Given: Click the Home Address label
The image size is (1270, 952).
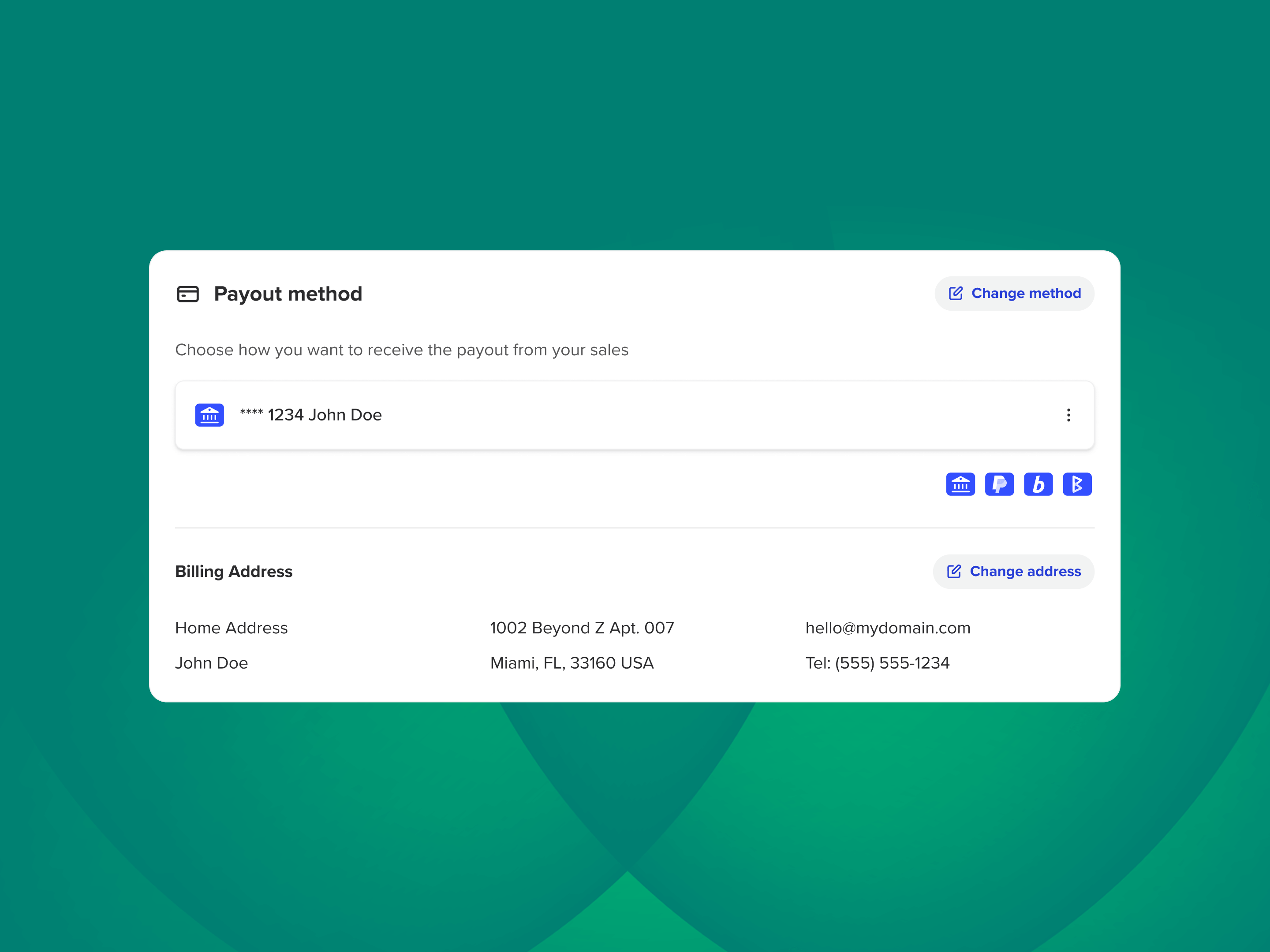Looking at the screenshot, I should pyautogui.click(x=232, y=628).
